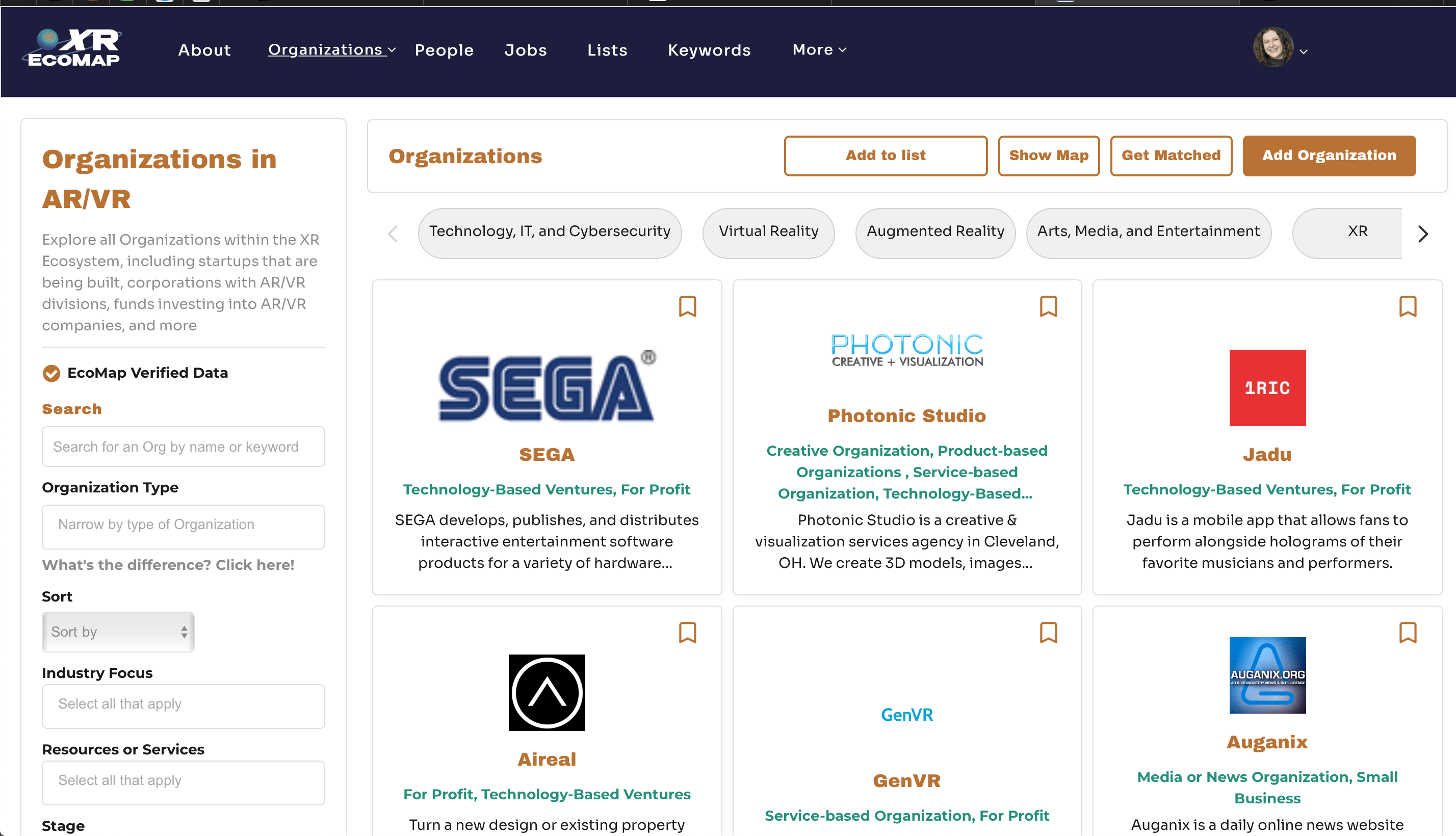Click the EcoMap Verified Data checkmark icon

coord(51,373)
